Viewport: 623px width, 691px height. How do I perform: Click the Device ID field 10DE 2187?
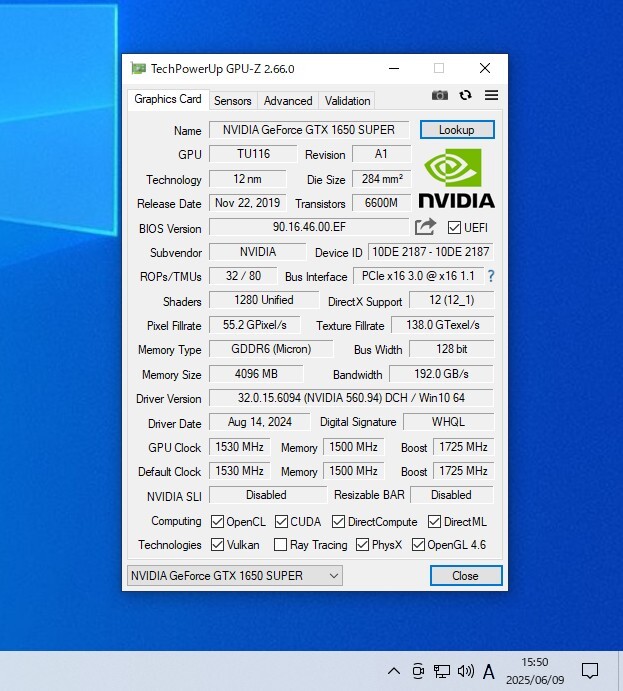tap(430, 252)
